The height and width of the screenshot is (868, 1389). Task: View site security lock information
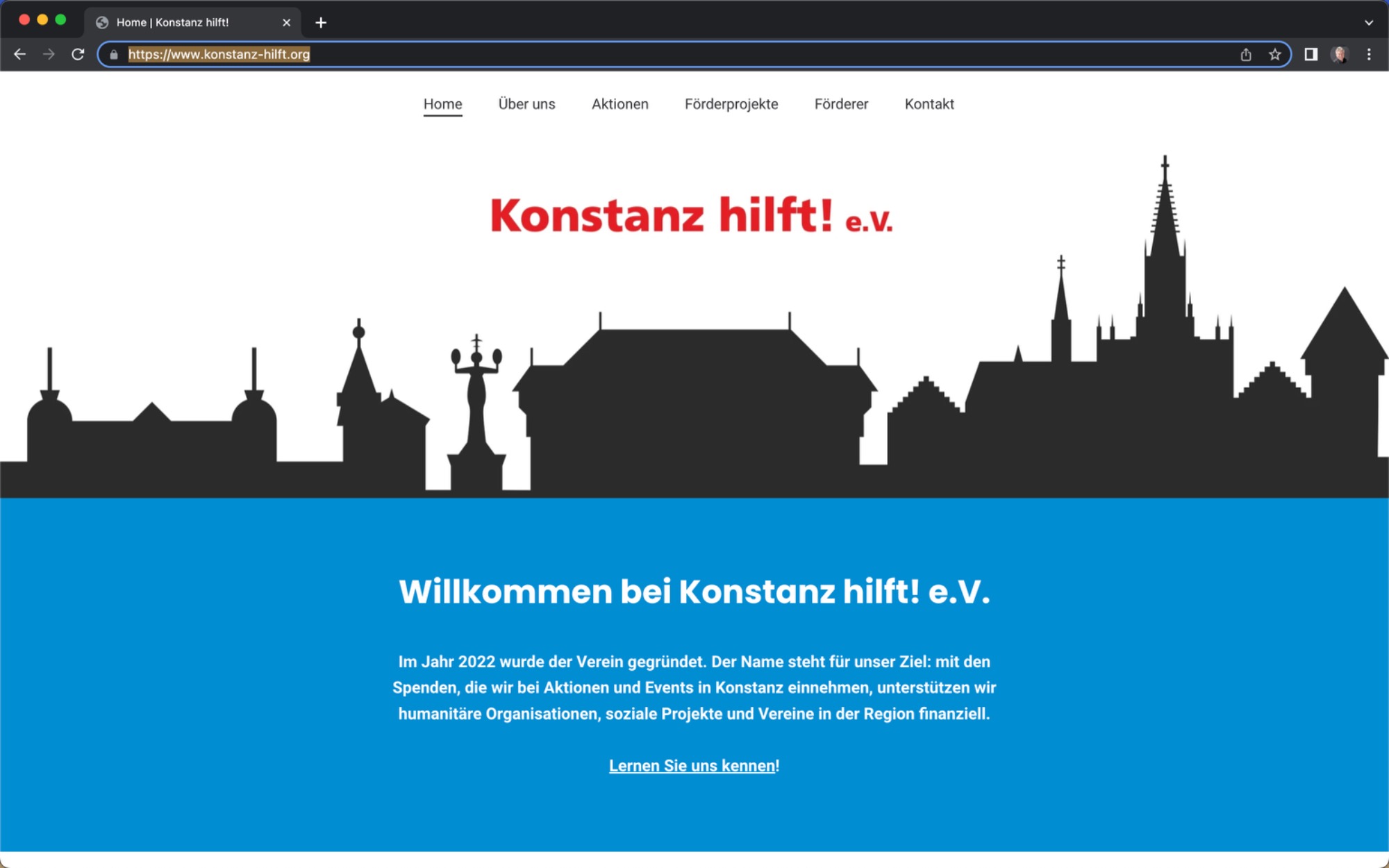click(114, 54)
